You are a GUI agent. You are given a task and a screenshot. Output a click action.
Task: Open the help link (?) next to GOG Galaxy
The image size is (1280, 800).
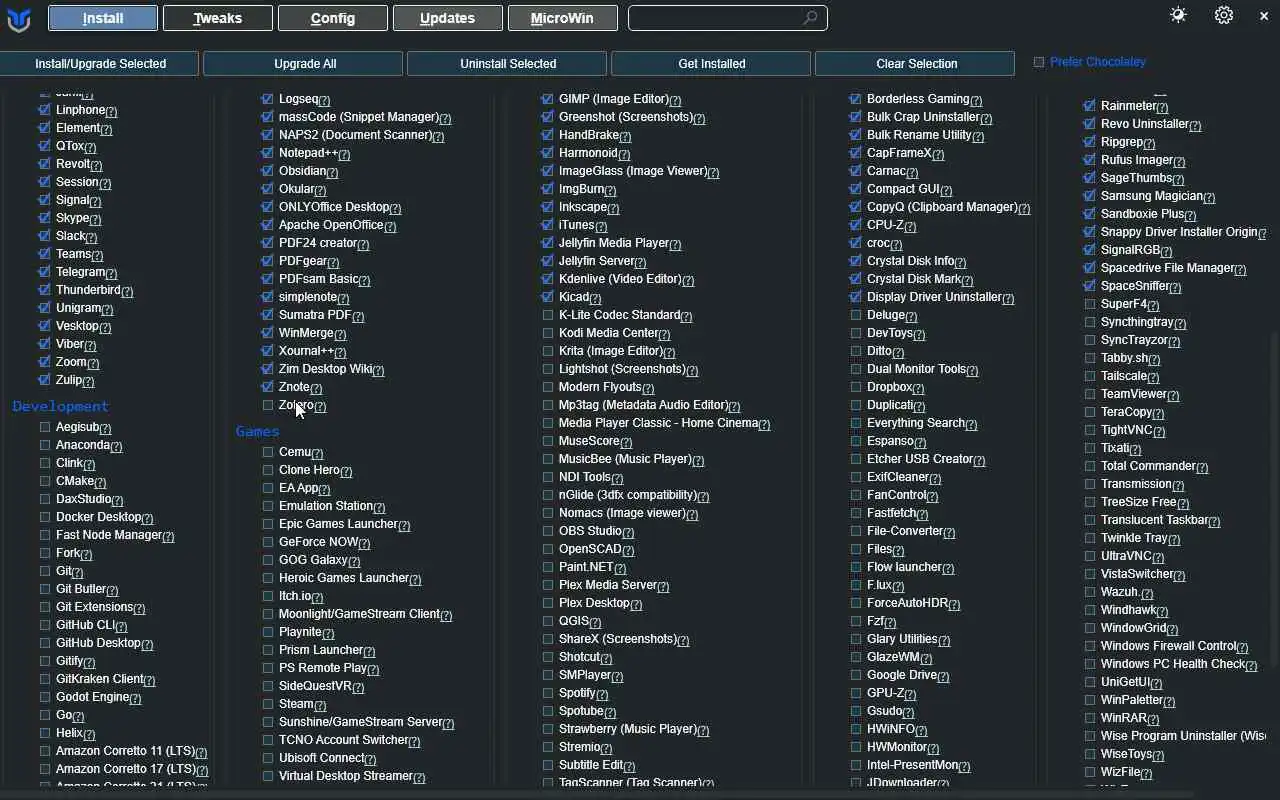(353, 561)
